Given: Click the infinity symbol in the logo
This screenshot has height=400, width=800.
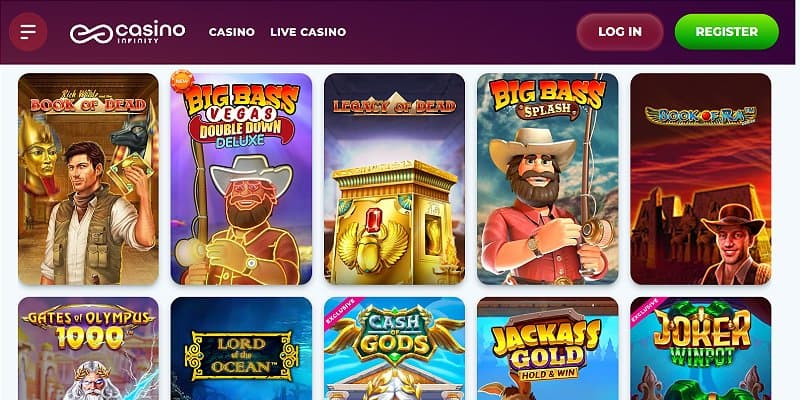Looking at the screenshot, I should [x=91, y=34].
